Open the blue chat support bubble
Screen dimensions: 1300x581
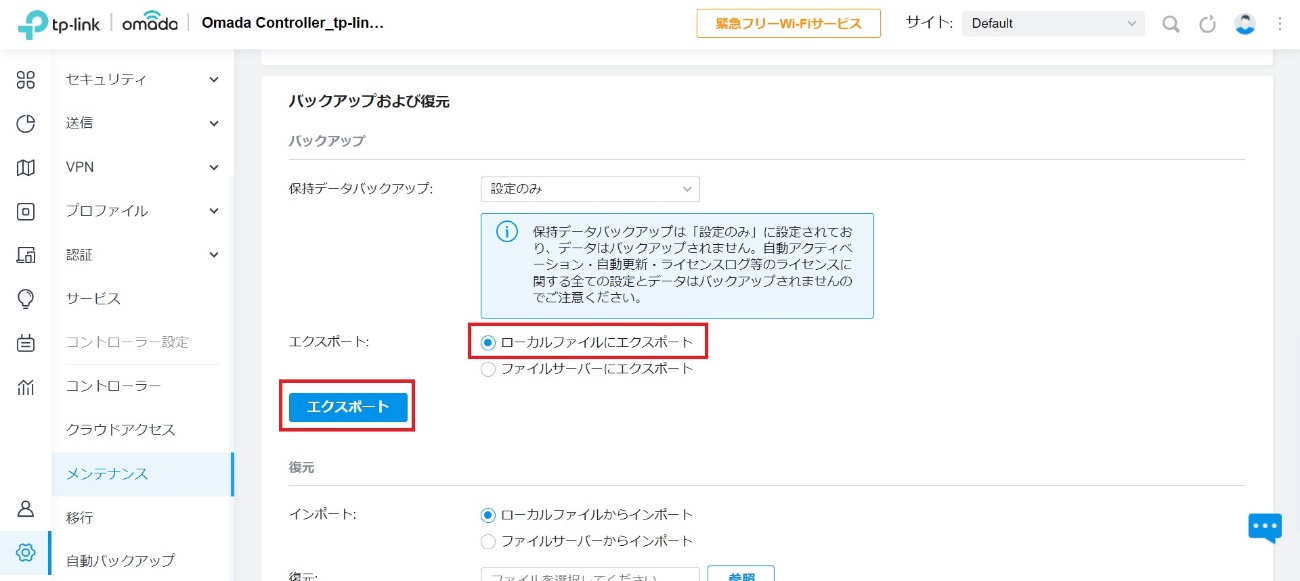pyautogui.click(x=1264, y=526)
